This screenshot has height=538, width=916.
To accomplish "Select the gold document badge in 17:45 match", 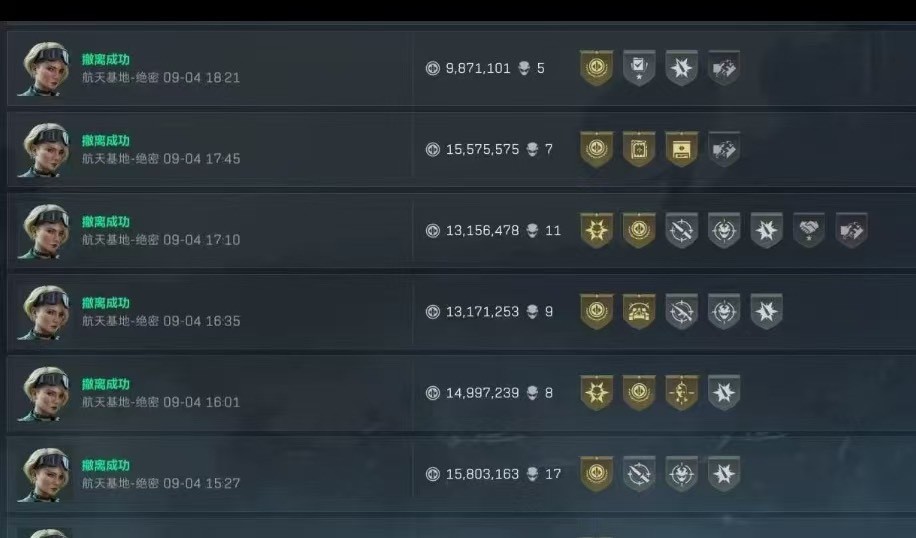I will 639,149.
